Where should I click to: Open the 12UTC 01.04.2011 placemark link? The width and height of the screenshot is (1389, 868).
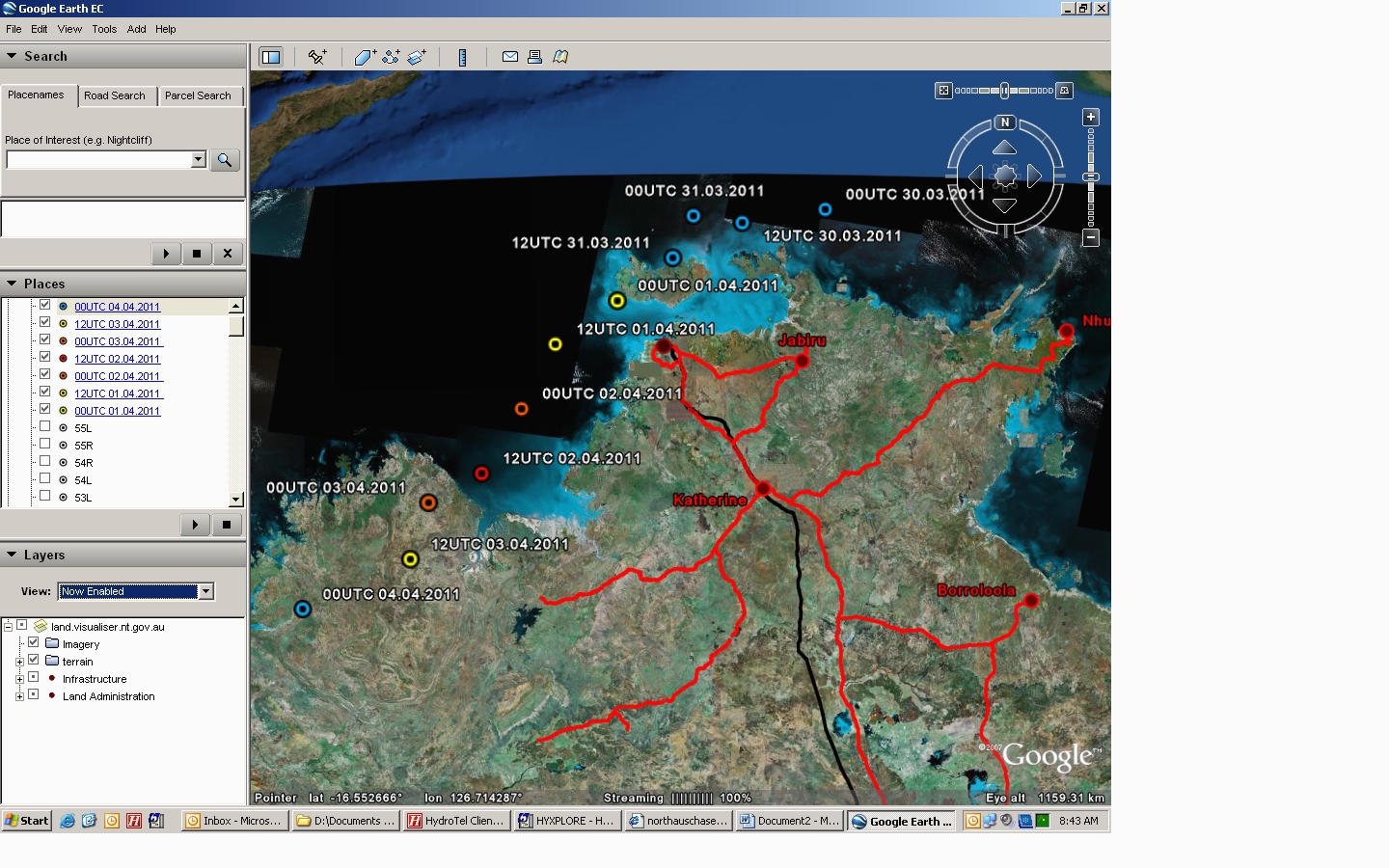(x=118, y=393)
